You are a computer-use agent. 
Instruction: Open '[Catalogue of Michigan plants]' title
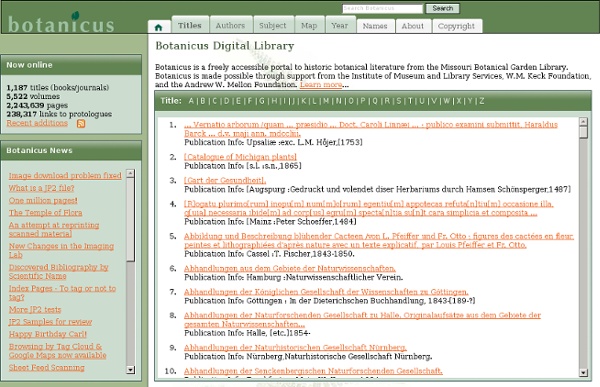pos(240,157)
